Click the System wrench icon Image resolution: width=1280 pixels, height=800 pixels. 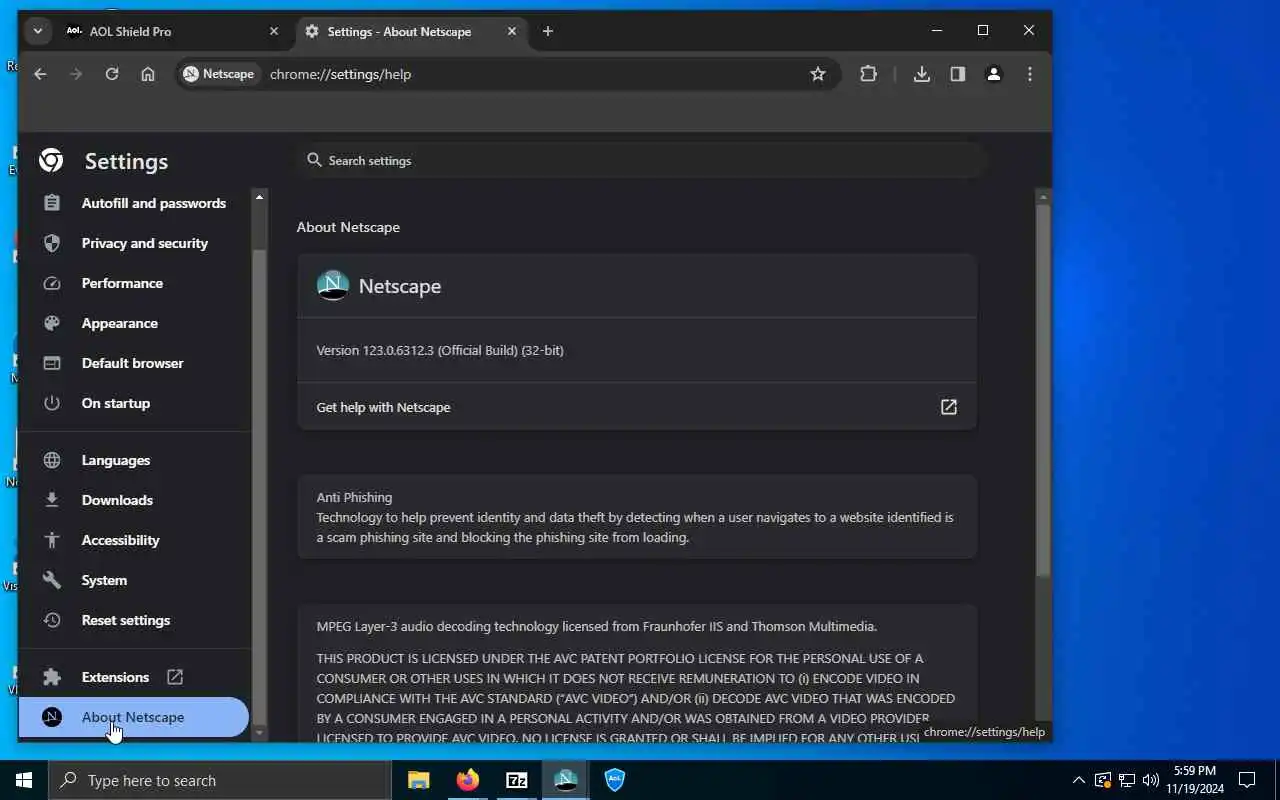(52, 580)
